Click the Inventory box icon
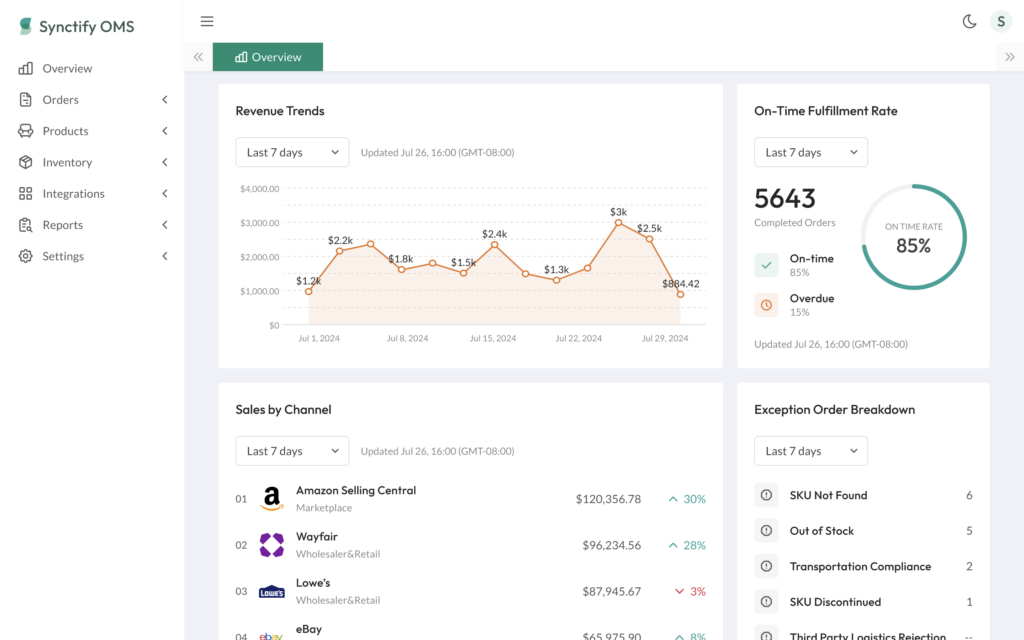Screen dimensions: 1024x640 (25, 162)
